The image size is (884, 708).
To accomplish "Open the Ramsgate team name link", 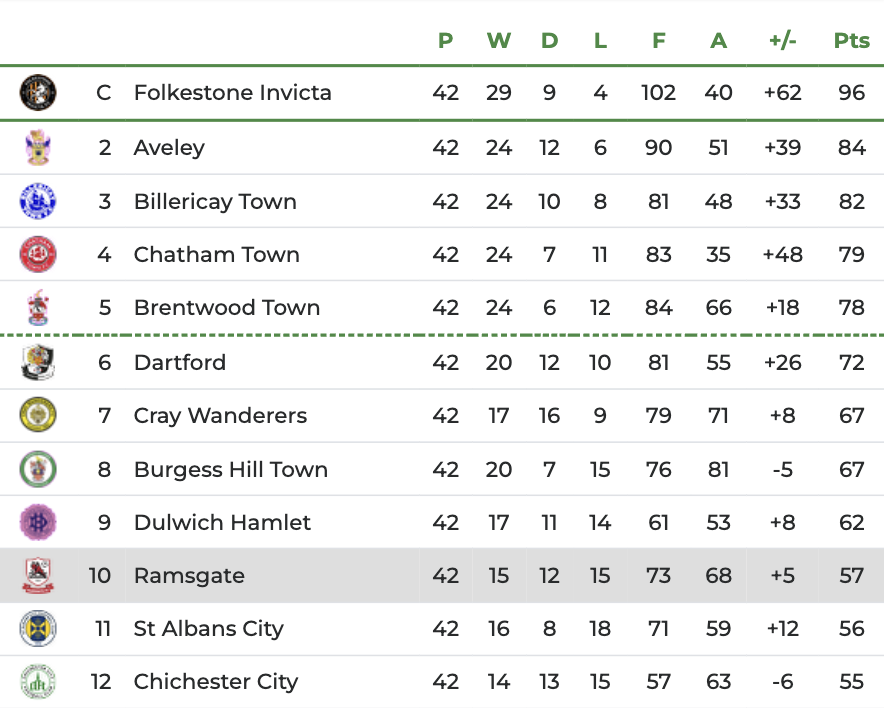I will tap(189, 576).
